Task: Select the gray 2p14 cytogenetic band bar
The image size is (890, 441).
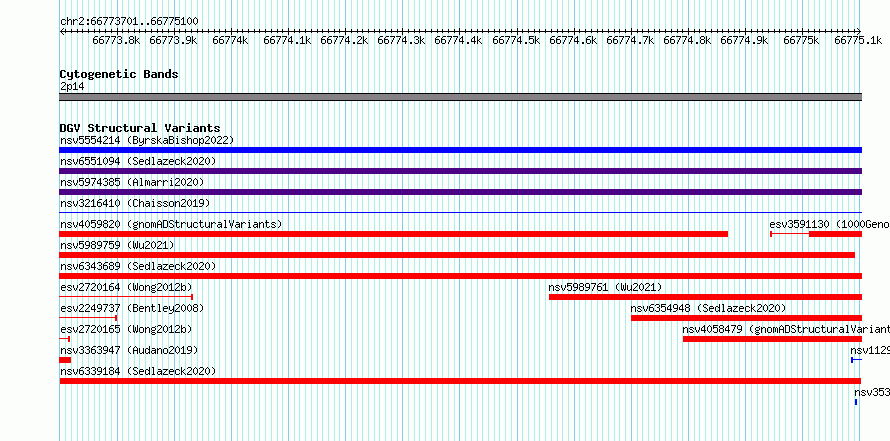Action: click(460, 97)
